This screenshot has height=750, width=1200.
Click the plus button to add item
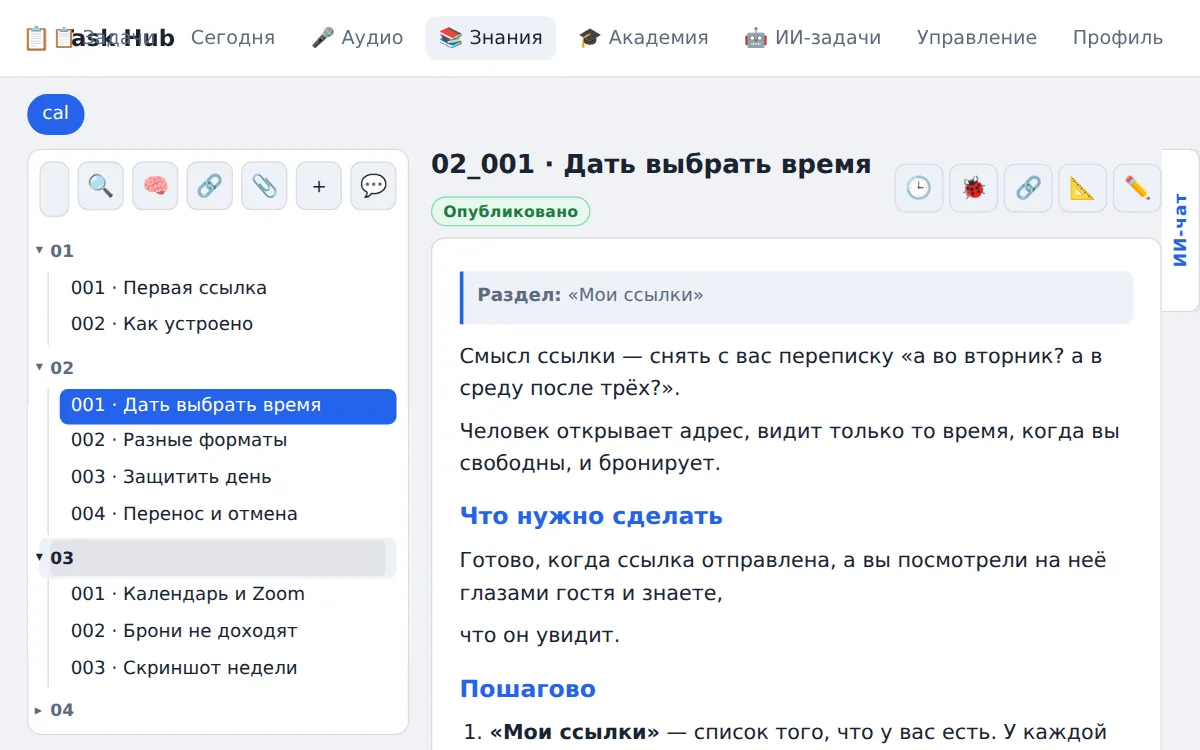[x=319, y=186]
